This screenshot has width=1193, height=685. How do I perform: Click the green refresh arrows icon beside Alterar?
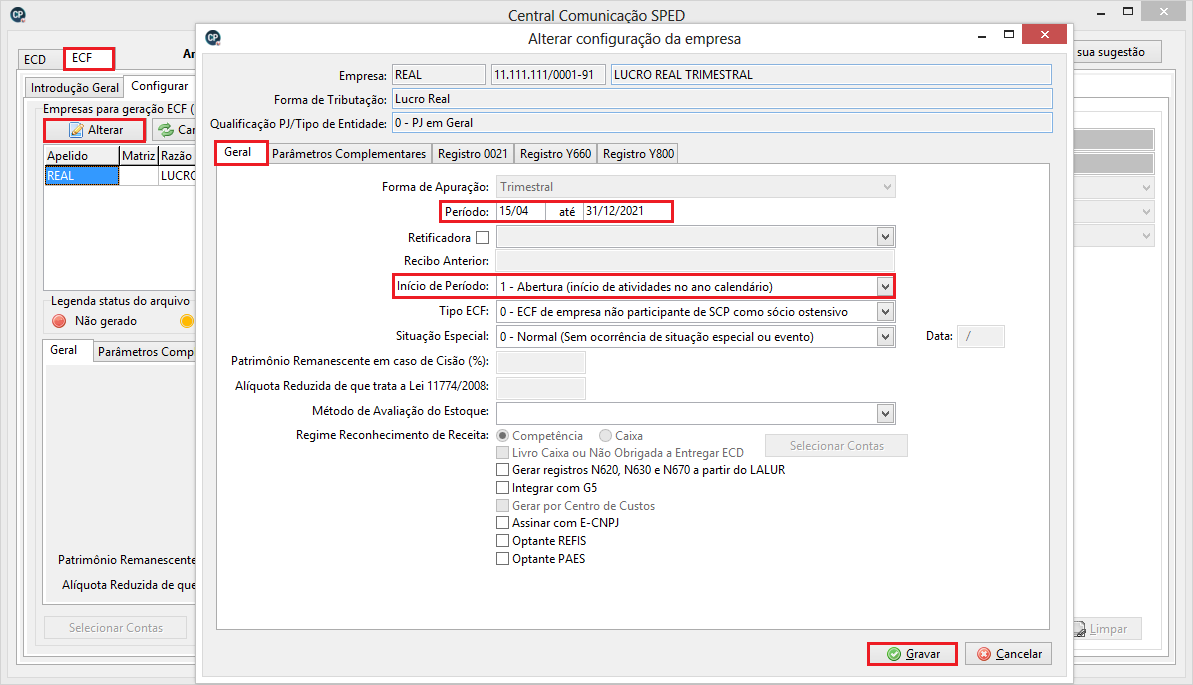(x=166, y=130)
